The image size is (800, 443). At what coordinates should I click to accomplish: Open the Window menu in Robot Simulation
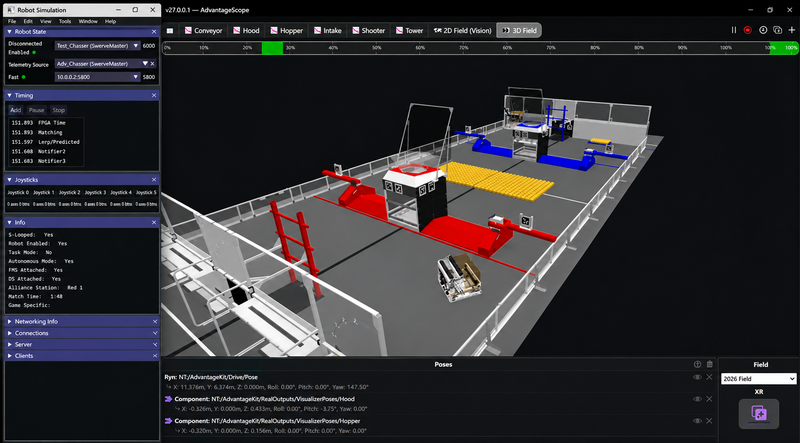pos(88,21)
